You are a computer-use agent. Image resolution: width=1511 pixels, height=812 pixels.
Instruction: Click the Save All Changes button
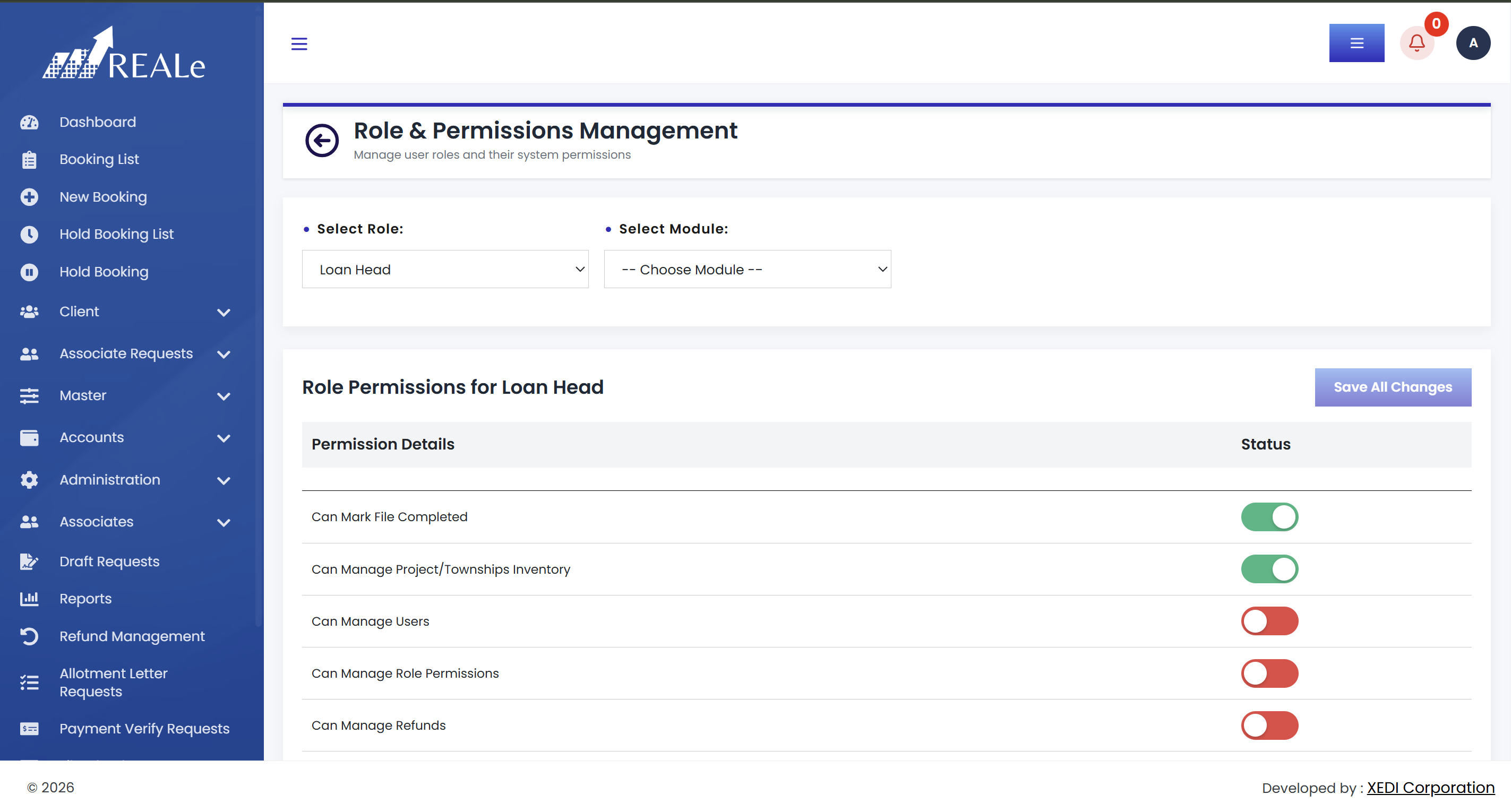(x=1393, y=387)
